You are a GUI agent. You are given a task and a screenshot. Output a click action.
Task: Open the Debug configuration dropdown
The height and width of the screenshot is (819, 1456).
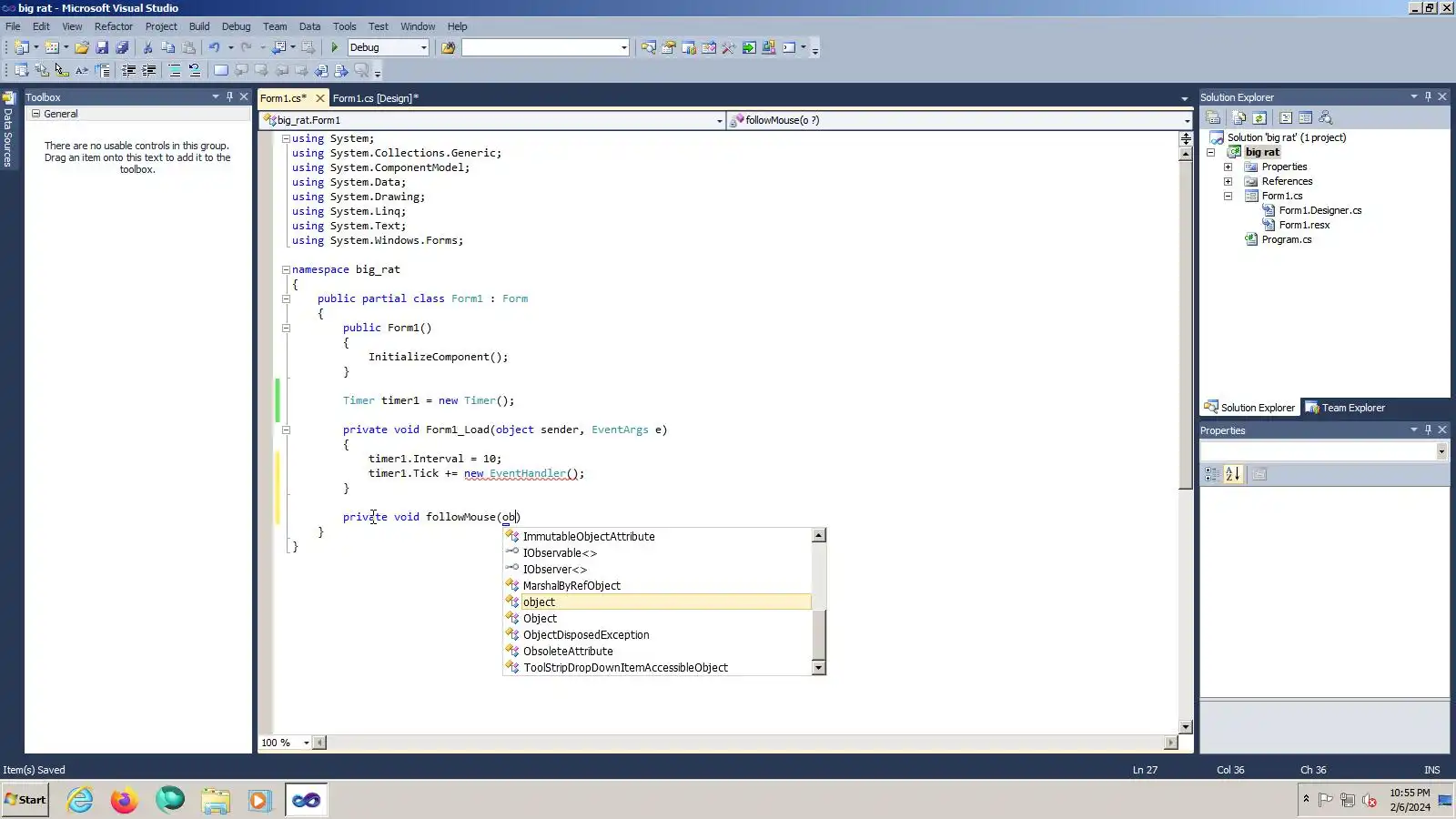click(x=423, y=47)
